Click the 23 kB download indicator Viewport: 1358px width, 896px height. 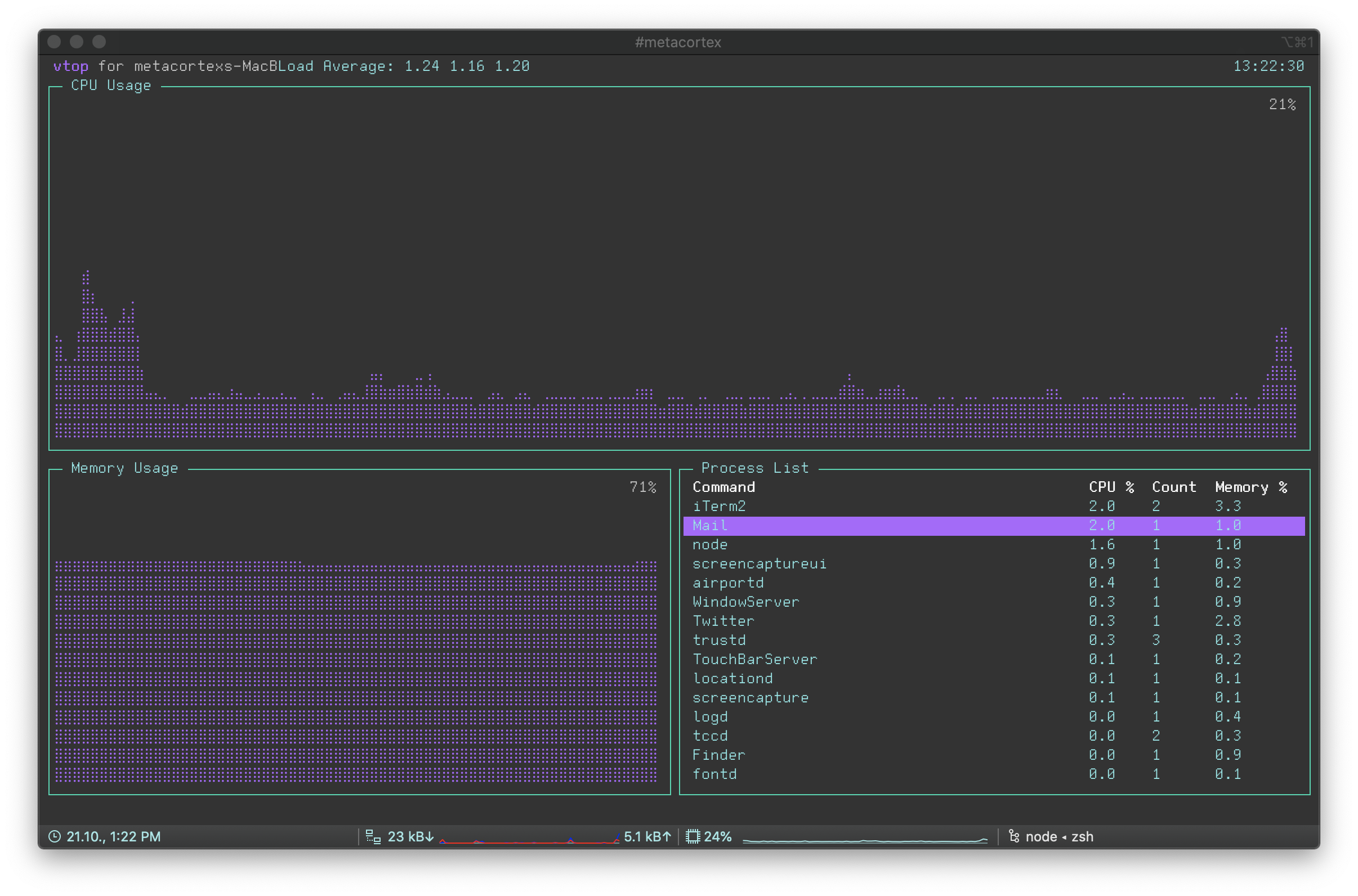pyautogui.click(x=411, y=836)
